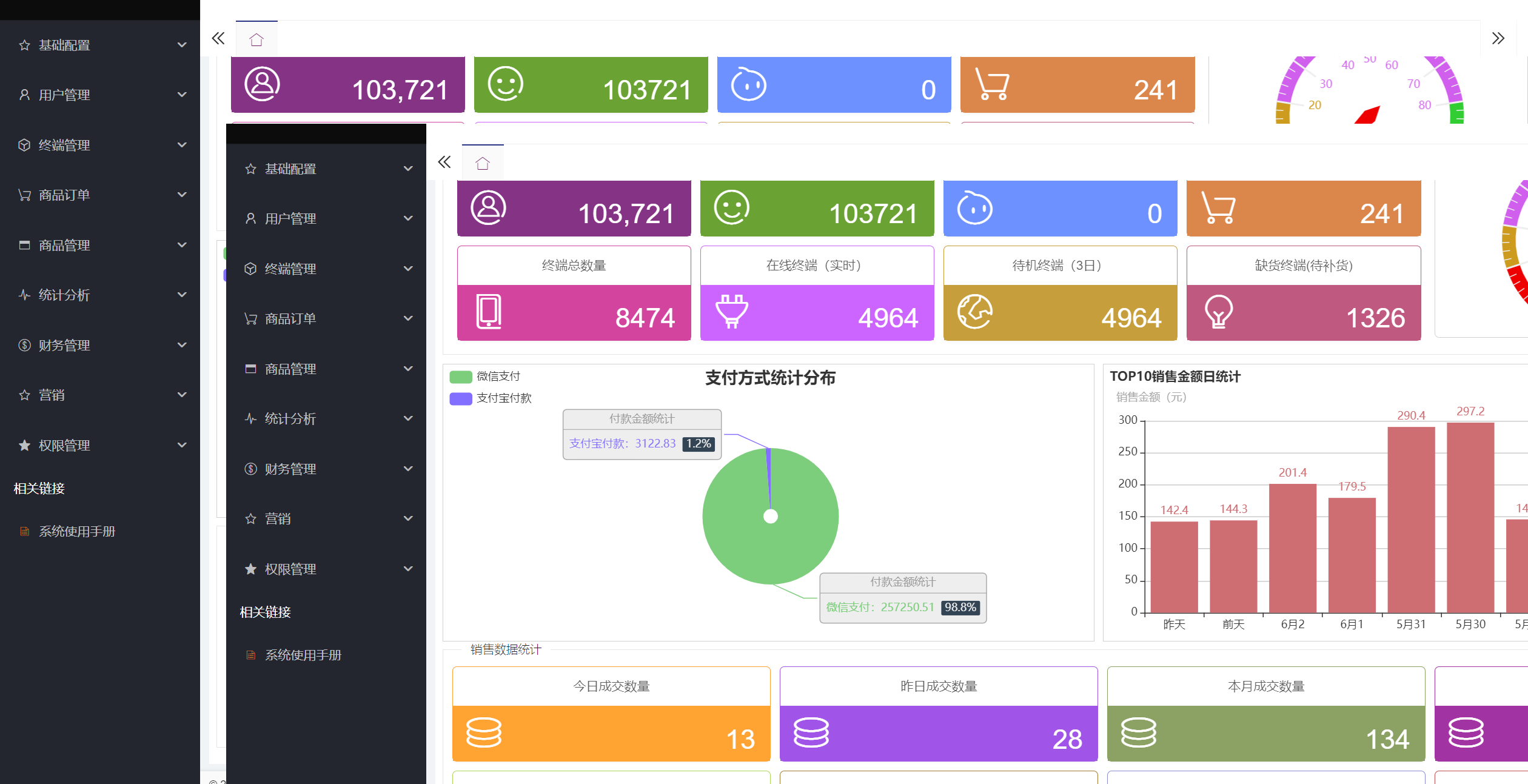The image size is (1528, 784).
Task: Expand 财务管理 chevron in inner sidebar
Action: click(x=408, y=469)
